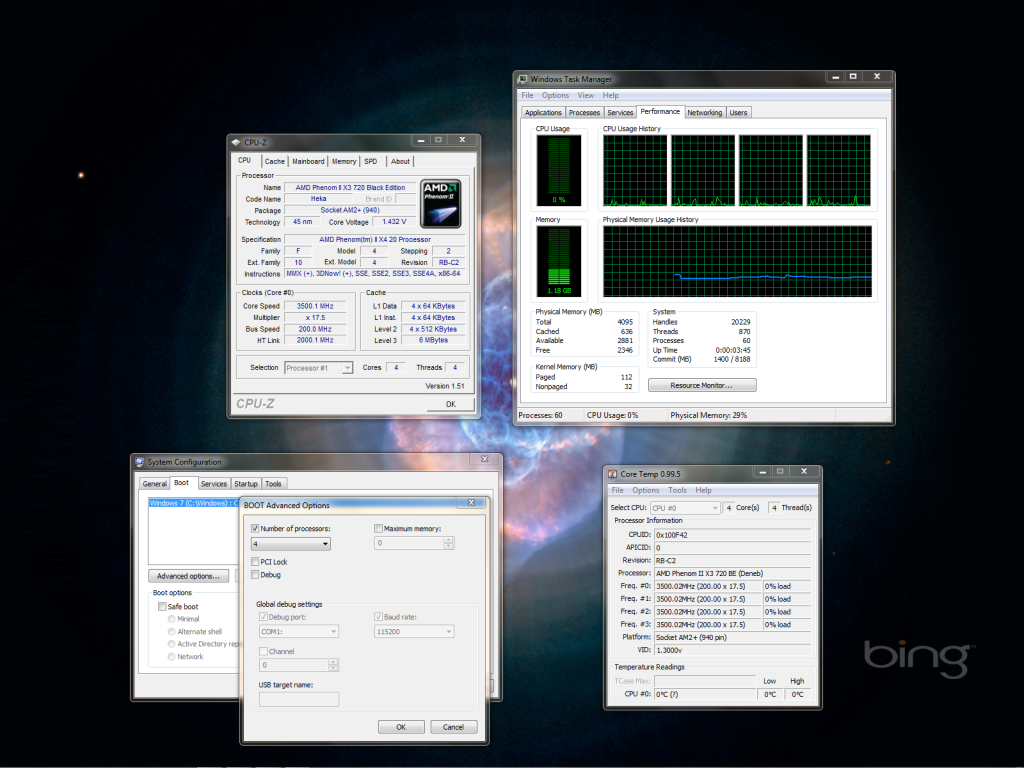
Task: Click the Memory usage meter gauge
Action: tap(559, 261)
